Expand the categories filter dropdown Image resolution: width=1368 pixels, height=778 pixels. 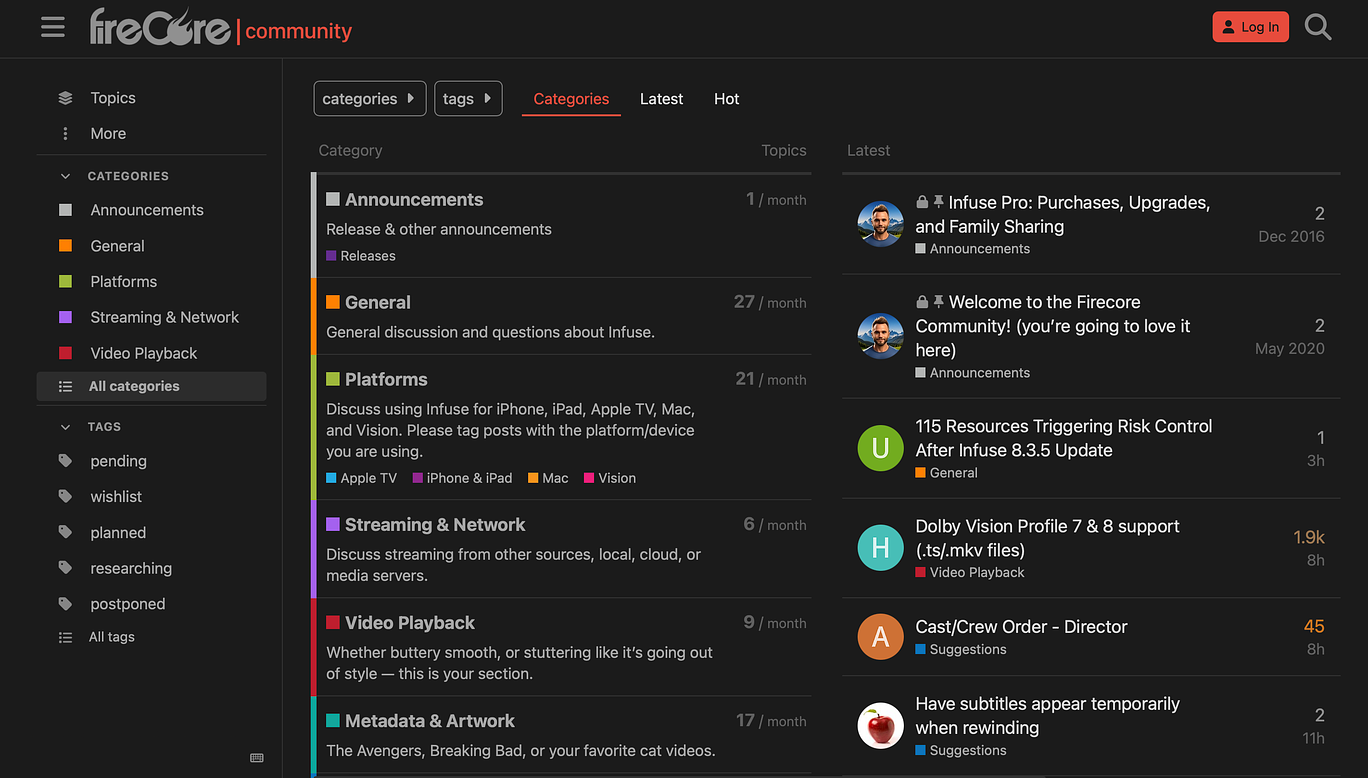point(370,98)
